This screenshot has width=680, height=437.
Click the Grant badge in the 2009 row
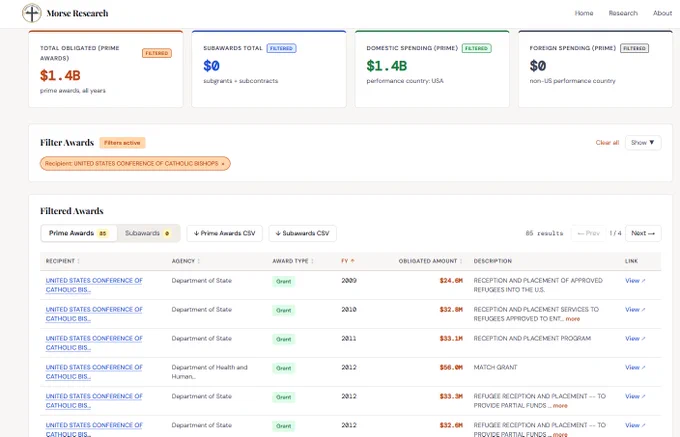pos(284,281)
